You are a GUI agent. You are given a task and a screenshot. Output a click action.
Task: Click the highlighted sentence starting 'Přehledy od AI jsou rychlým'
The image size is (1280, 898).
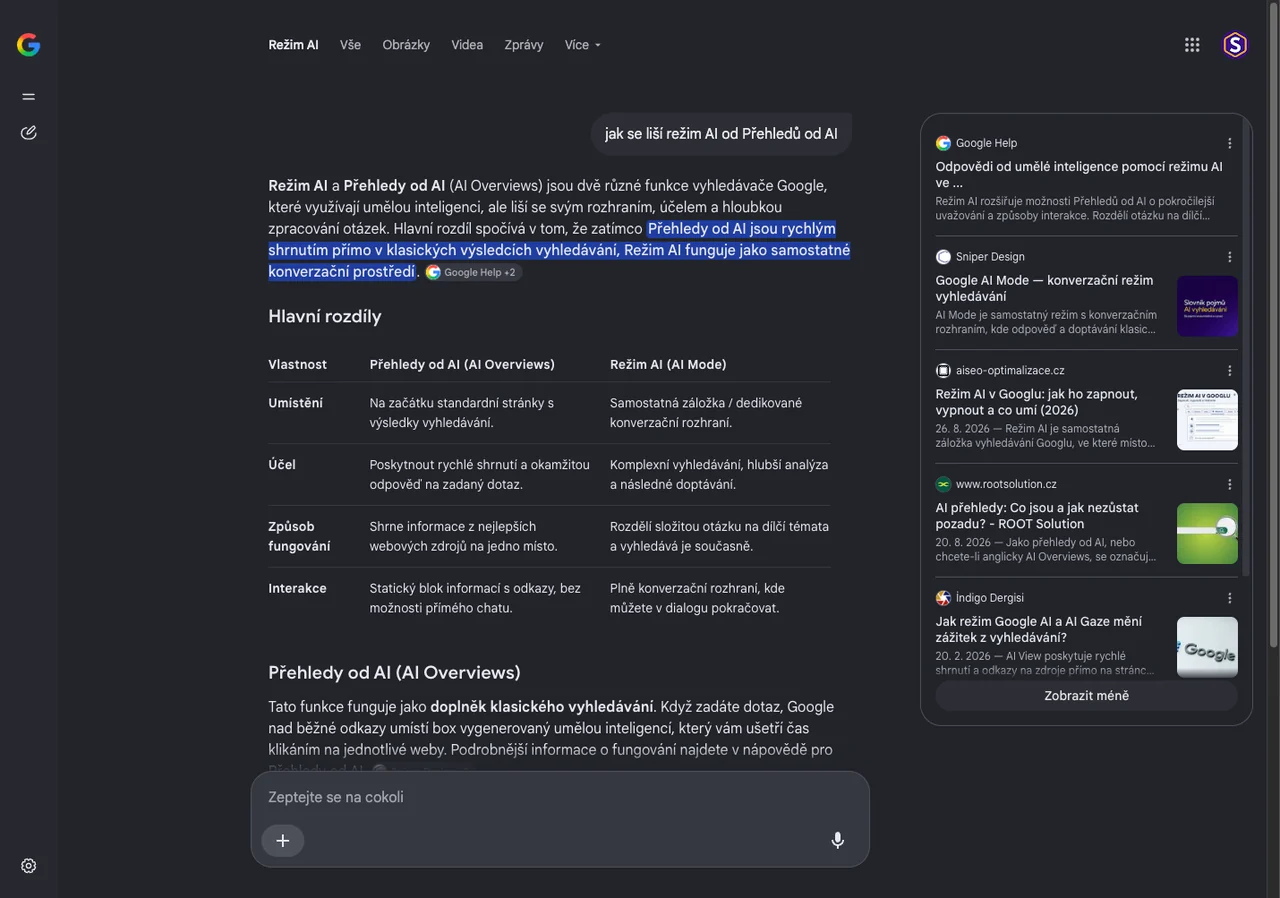(x=559, y=250)
